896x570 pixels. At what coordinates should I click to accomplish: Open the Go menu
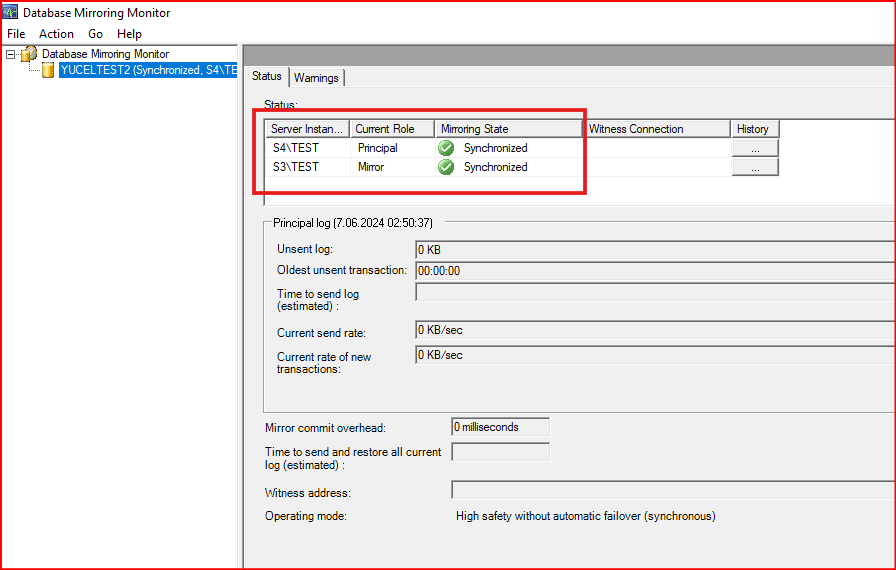pyautogui.click(x=96, y=34)
